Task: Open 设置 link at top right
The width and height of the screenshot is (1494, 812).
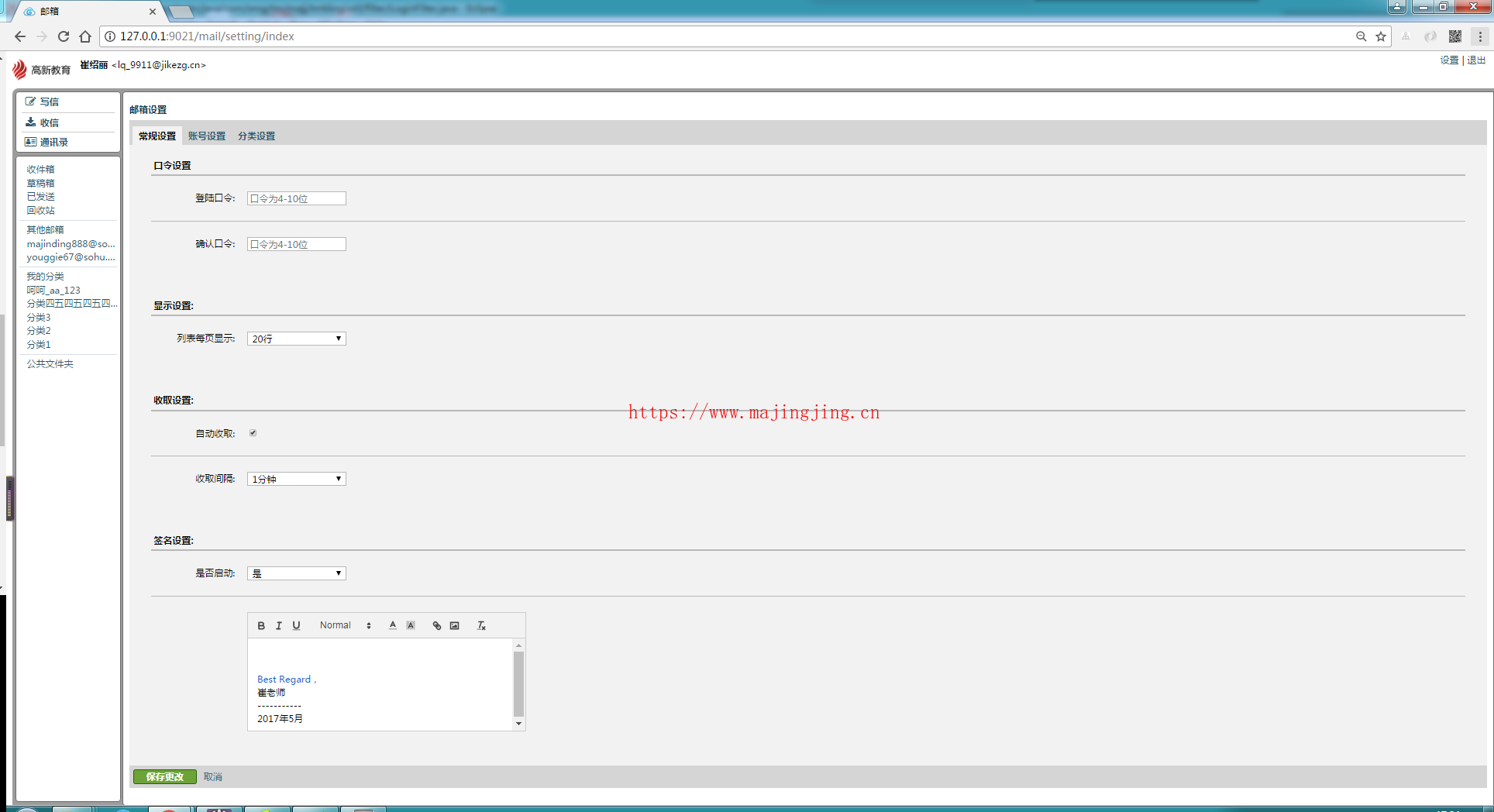Action: coord(1449,60)
